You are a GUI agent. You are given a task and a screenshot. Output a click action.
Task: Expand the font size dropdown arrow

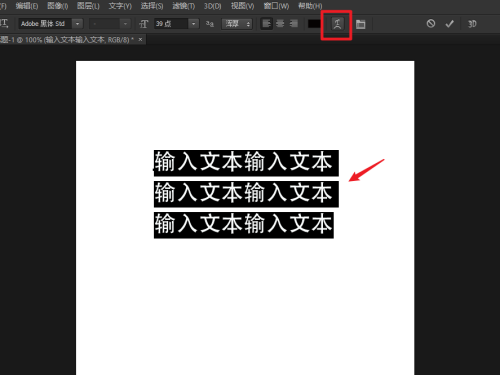pyautogui.click(x=193, y=24)
